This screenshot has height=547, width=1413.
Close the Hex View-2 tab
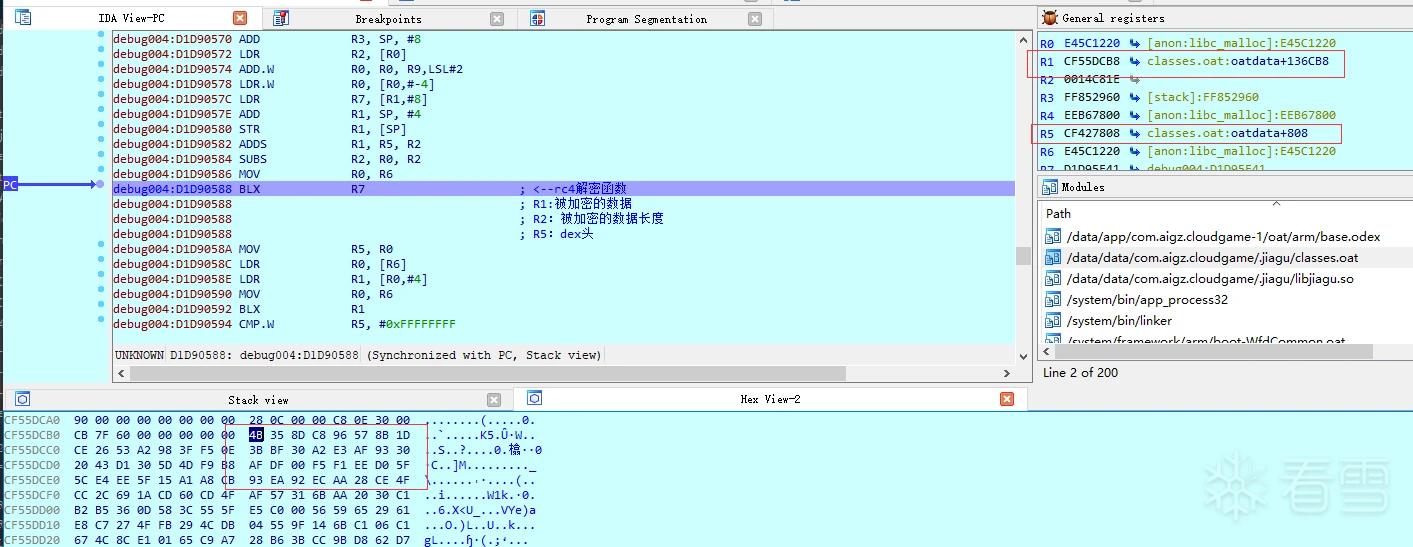[x=1007, y=399]
